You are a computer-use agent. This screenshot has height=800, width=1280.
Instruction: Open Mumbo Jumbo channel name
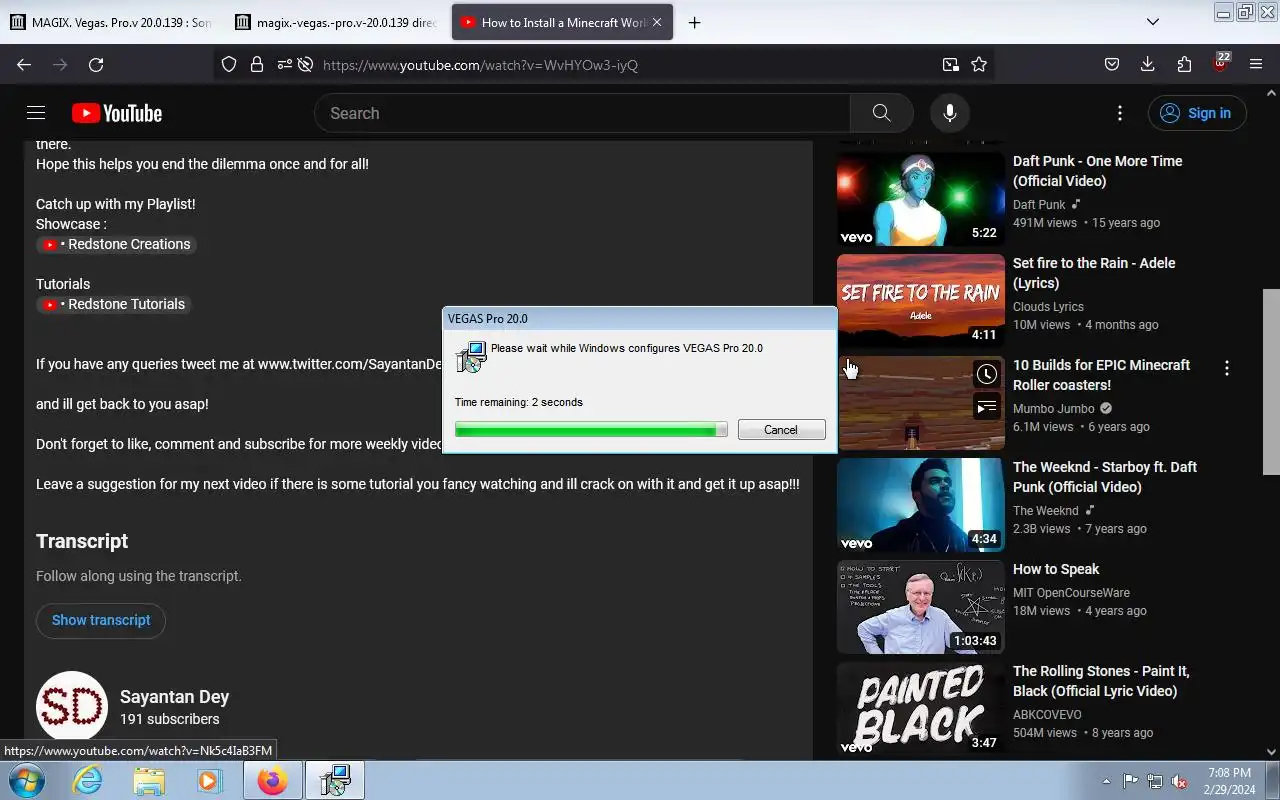pyautogui.click(x=1053, y=408)
